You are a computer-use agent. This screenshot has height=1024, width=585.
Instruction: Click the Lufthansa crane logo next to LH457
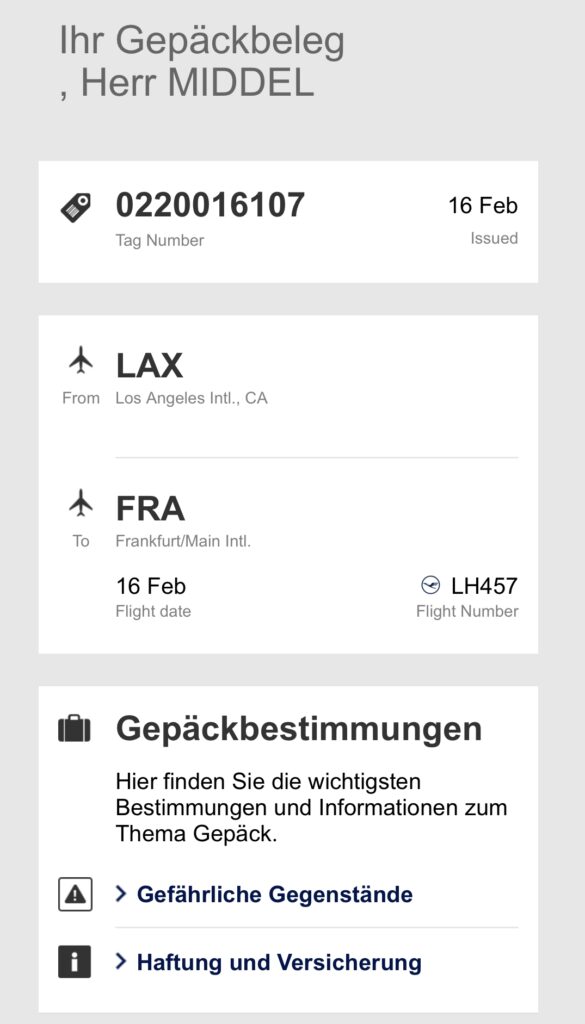430,585
